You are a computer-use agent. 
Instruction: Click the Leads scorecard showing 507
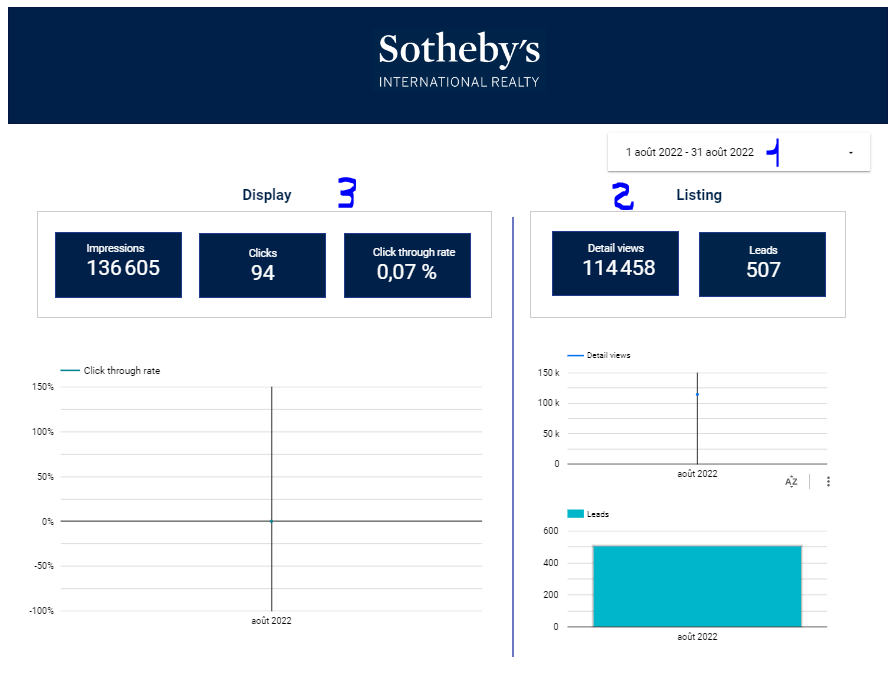762,265
